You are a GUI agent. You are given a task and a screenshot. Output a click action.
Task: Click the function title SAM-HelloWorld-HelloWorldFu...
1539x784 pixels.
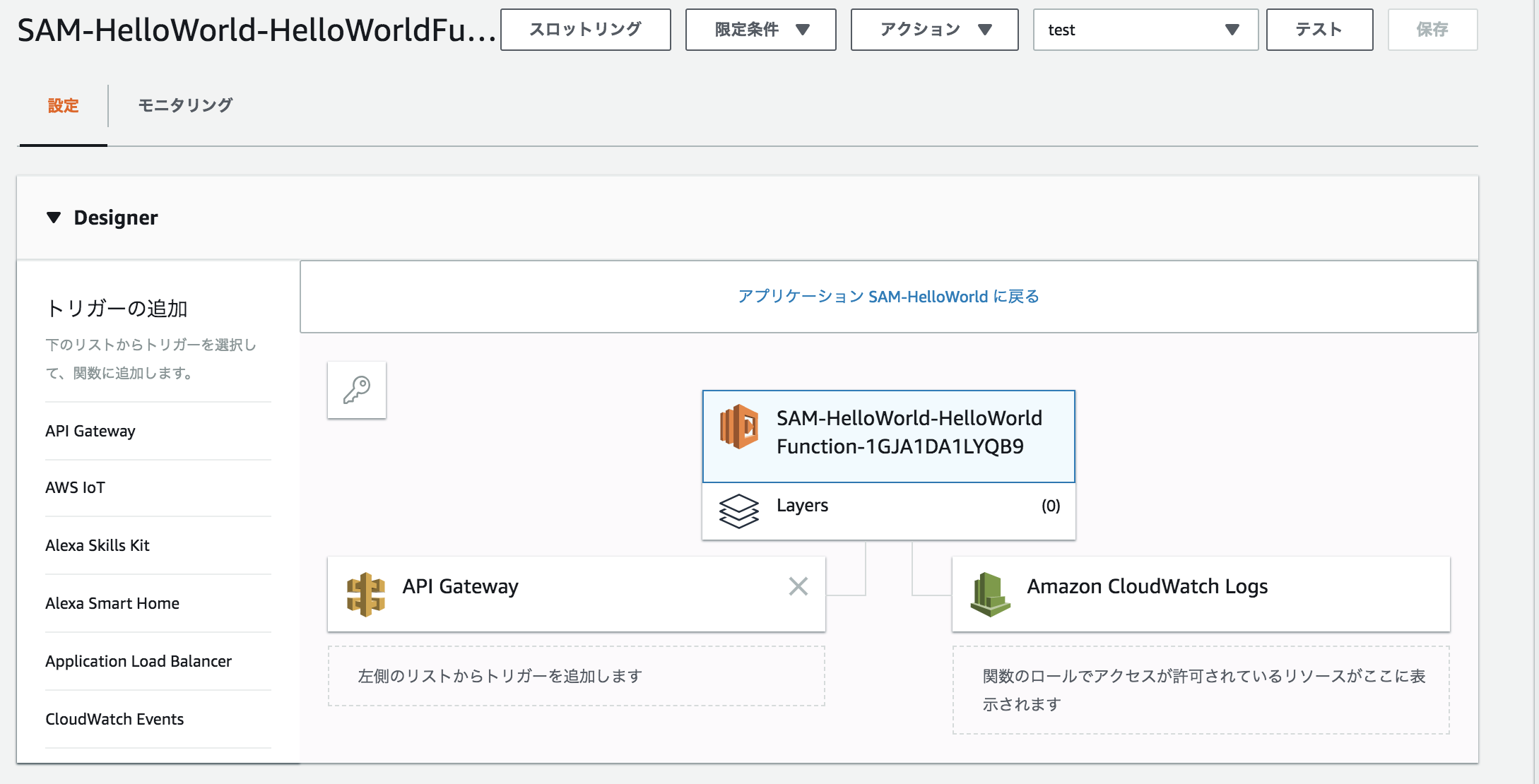click(256, 30)
